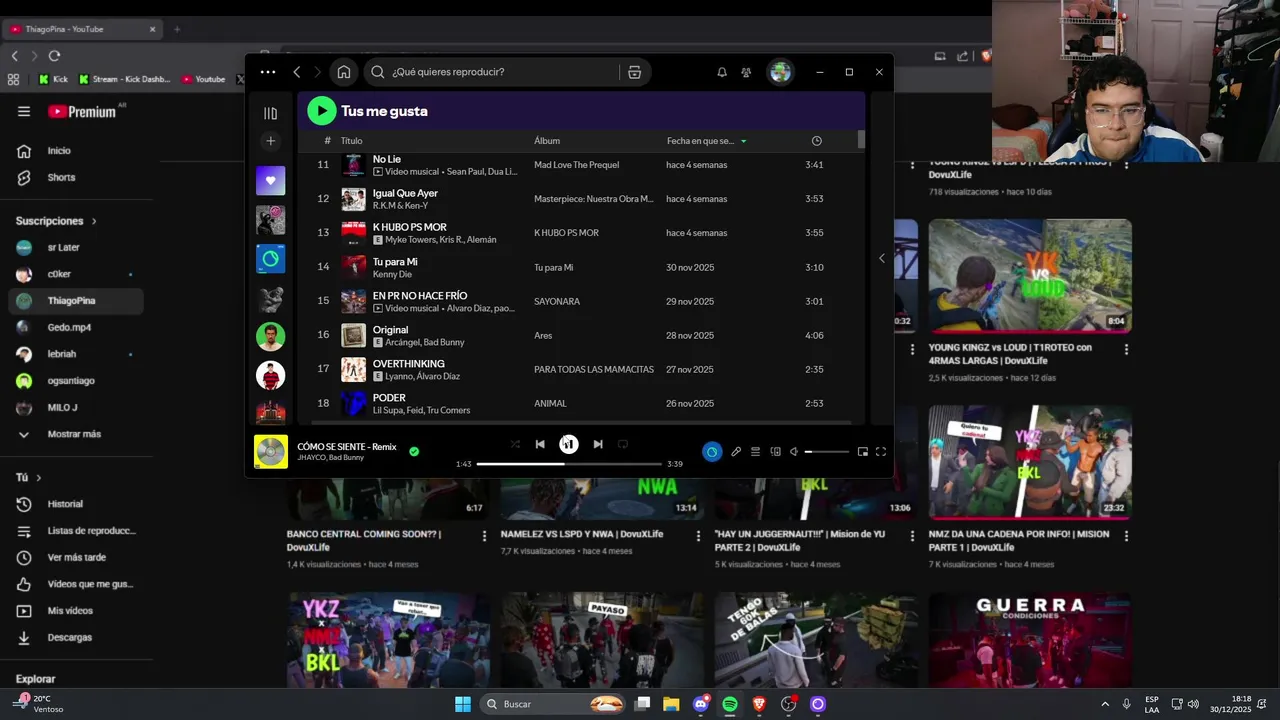Enter Spotify full screen mode
The image size is (1280, 720).
click(x=881, y=452)
